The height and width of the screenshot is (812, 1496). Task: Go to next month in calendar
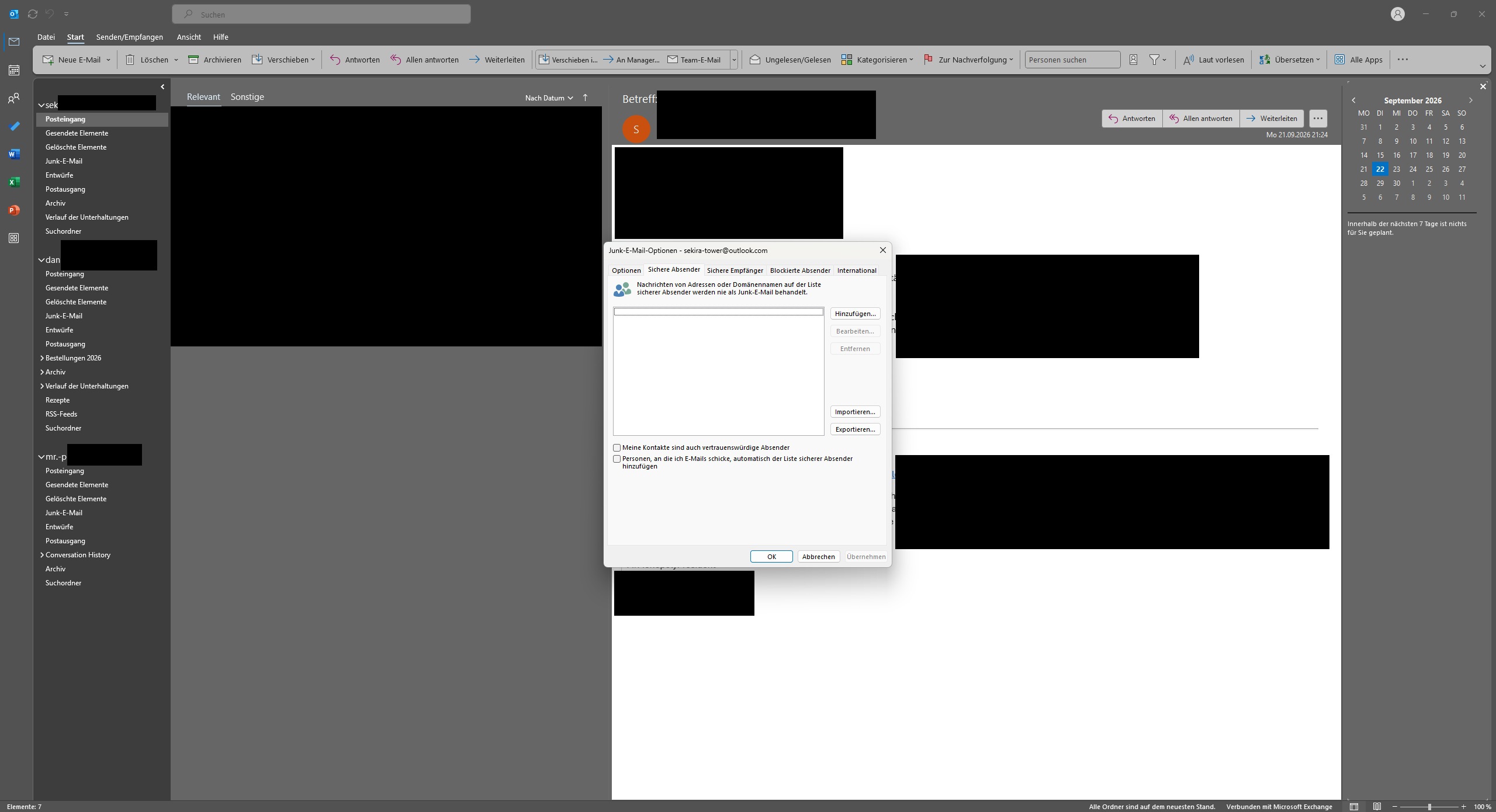[1471, 100]
